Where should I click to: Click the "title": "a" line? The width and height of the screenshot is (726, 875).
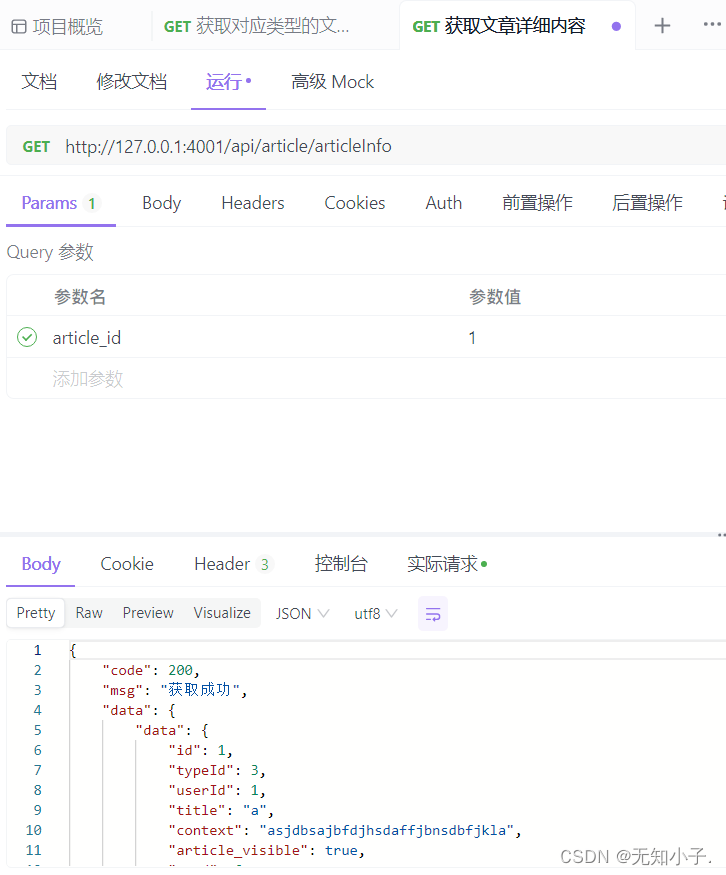(x=221, y=810)
